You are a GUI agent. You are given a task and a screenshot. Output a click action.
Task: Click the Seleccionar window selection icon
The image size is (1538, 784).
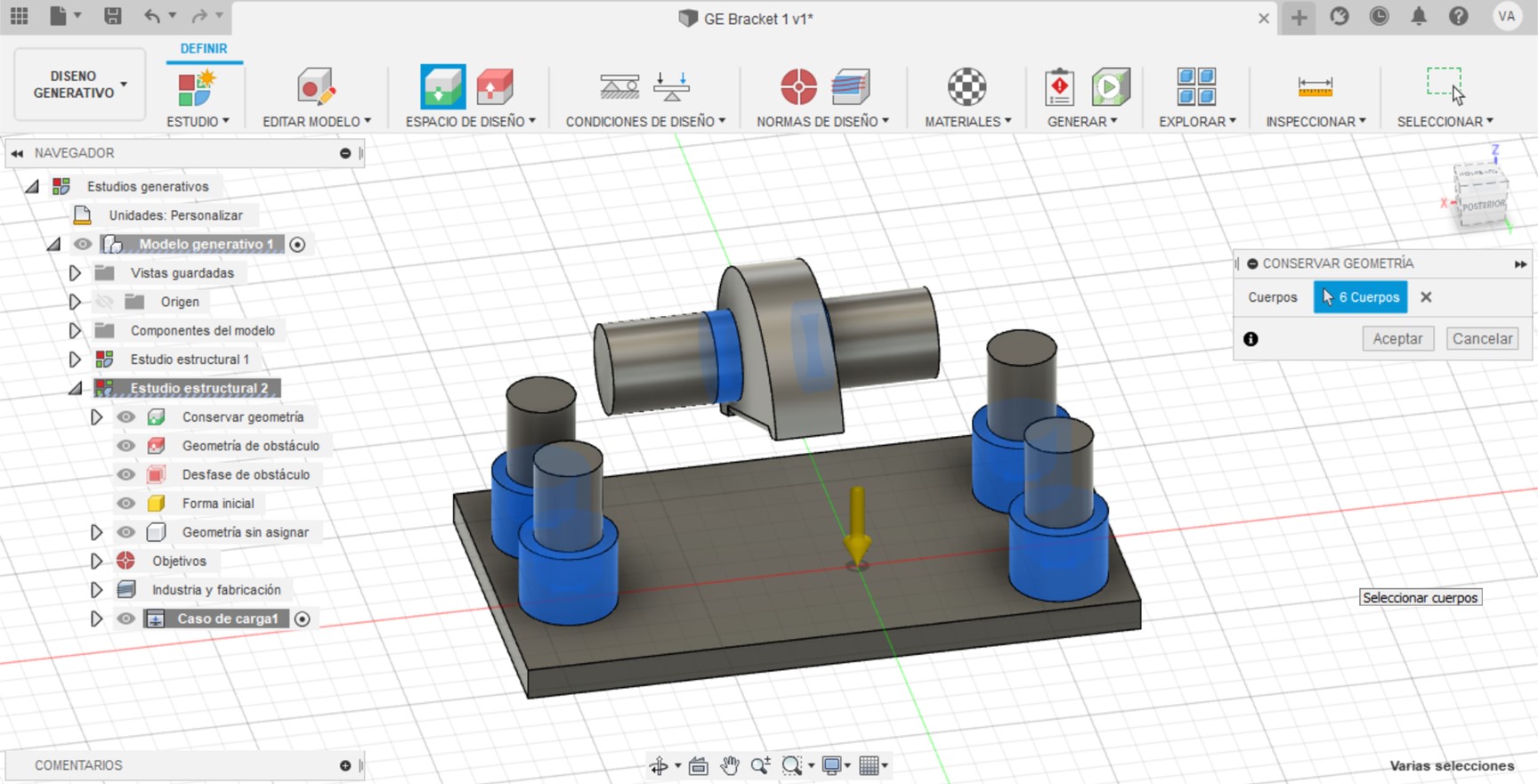pos(1445,85)
